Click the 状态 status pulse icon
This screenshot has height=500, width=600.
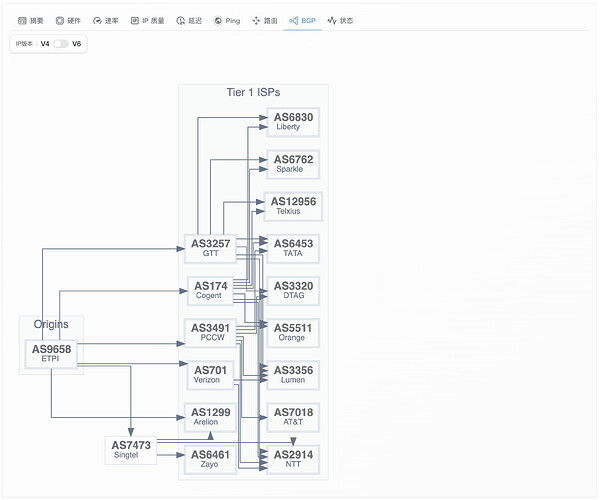(332, 21)
